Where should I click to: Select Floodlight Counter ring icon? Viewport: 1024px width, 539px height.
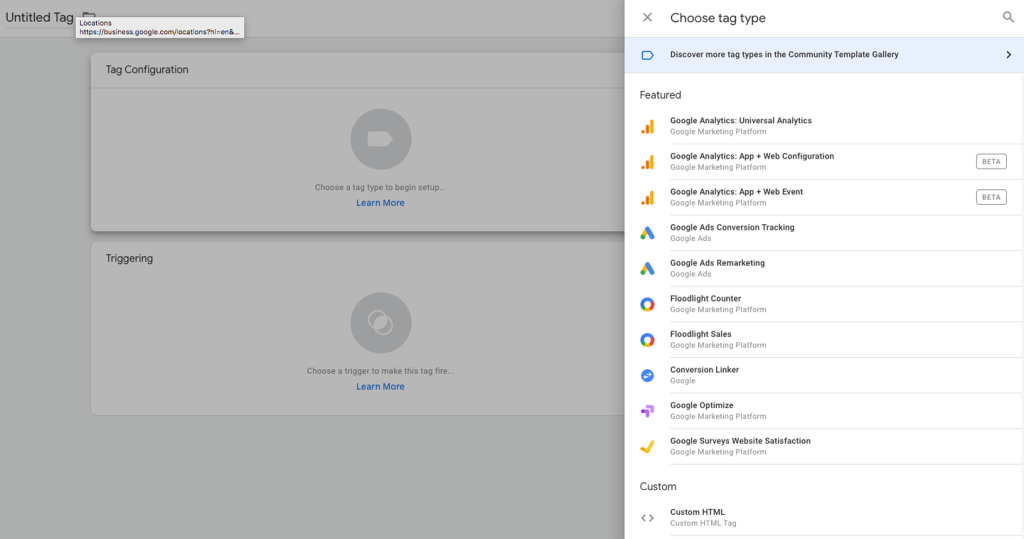click(647, 304)
